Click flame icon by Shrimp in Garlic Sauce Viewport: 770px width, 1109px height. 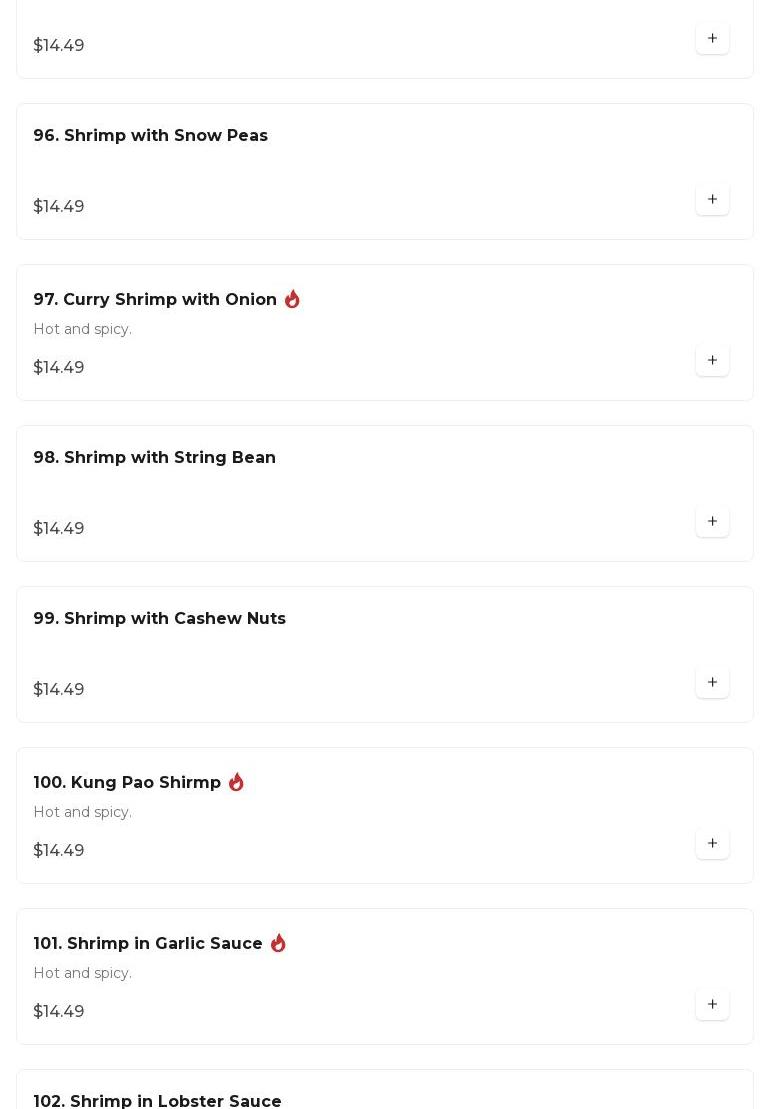coord(278,943)
